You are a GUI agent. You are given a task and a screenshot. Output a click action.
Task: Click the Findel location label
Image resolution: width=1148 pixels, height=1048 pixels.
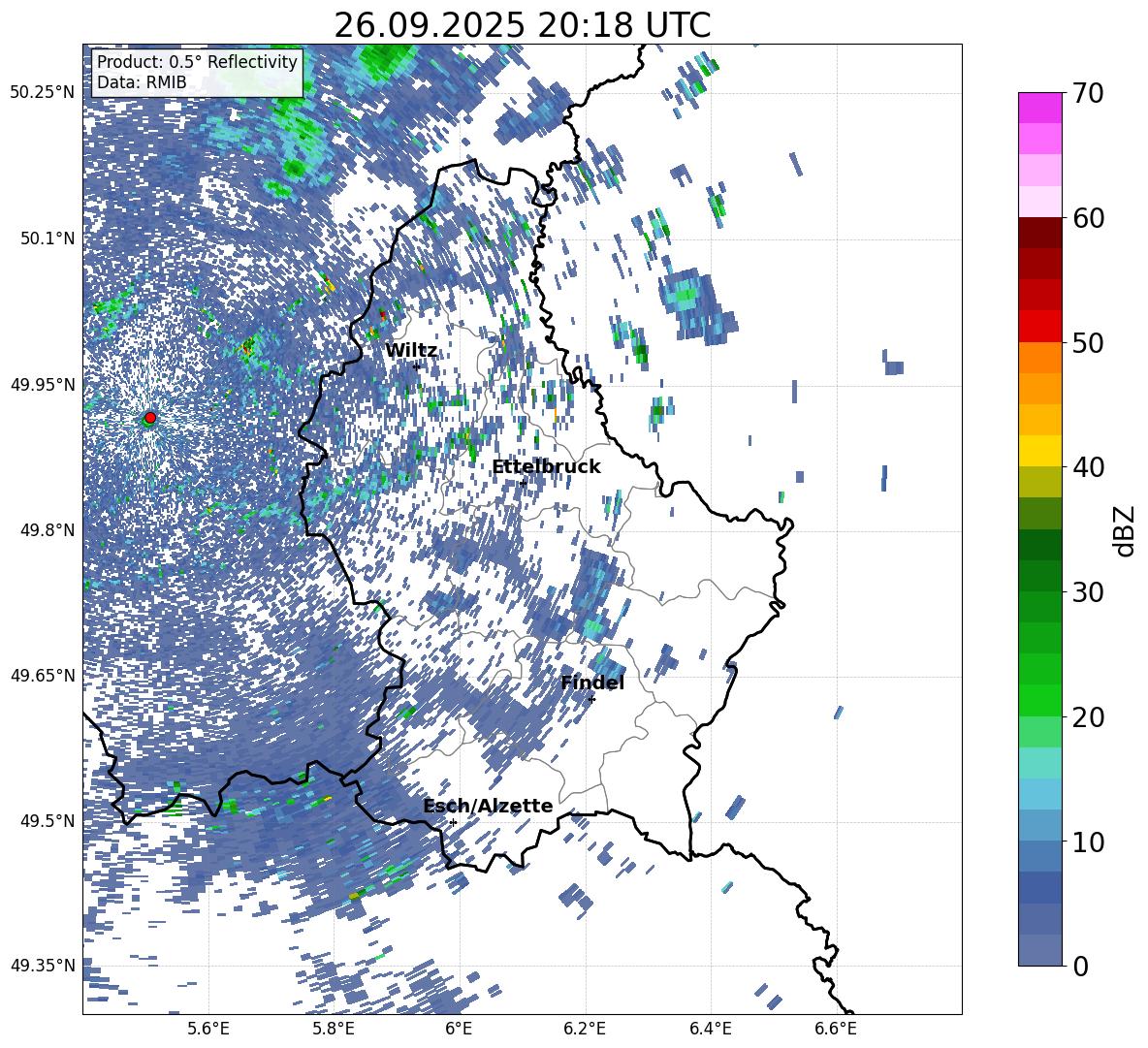[x=592, y=683]
